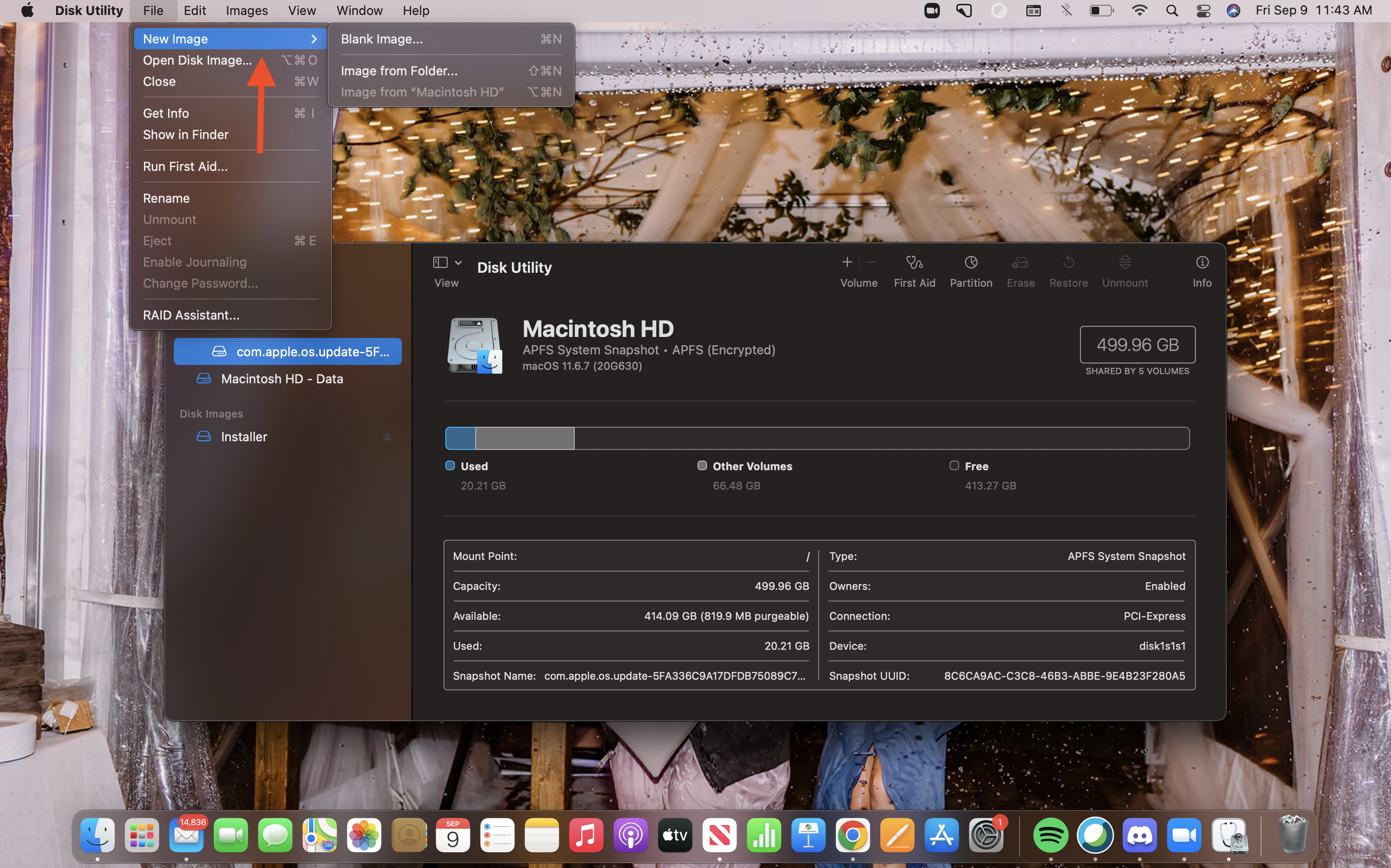Open Spotlight search in menu bar

[x=1172, y=10]
